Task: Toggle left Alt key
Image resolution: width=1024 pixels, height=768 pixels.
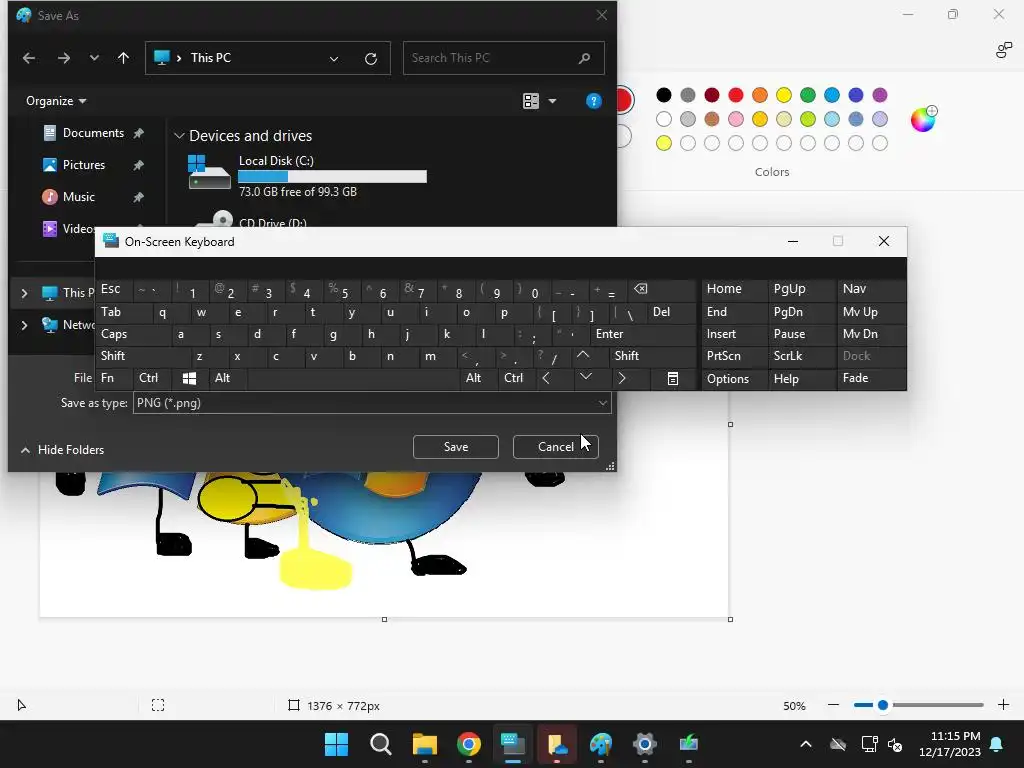Action: coord(228,378)
